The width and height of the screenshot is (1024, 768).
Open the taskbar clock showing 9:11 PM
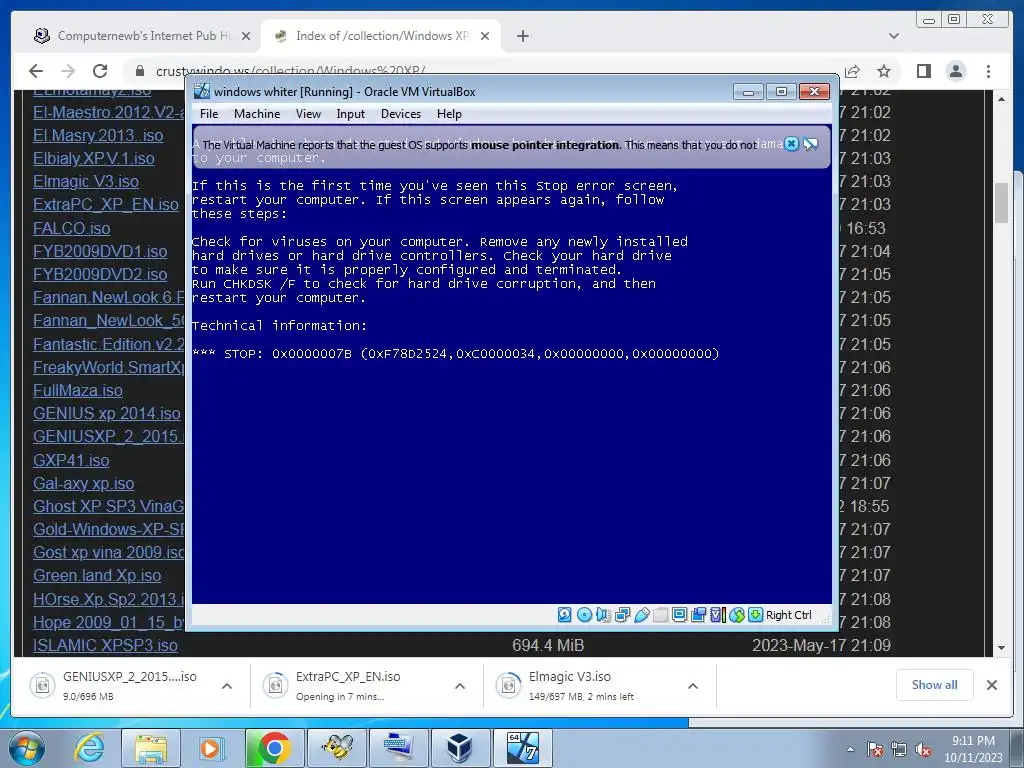coord(973,749)
